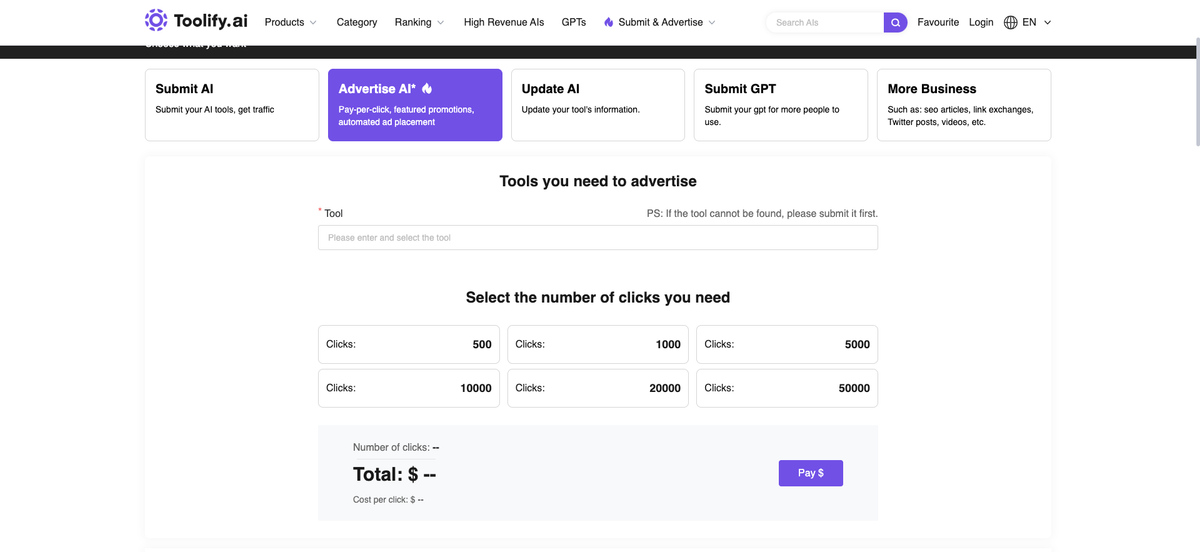Screen dimensions: 1200x552
Task: Open the Update AI tab card
Action: coord(598,105)
